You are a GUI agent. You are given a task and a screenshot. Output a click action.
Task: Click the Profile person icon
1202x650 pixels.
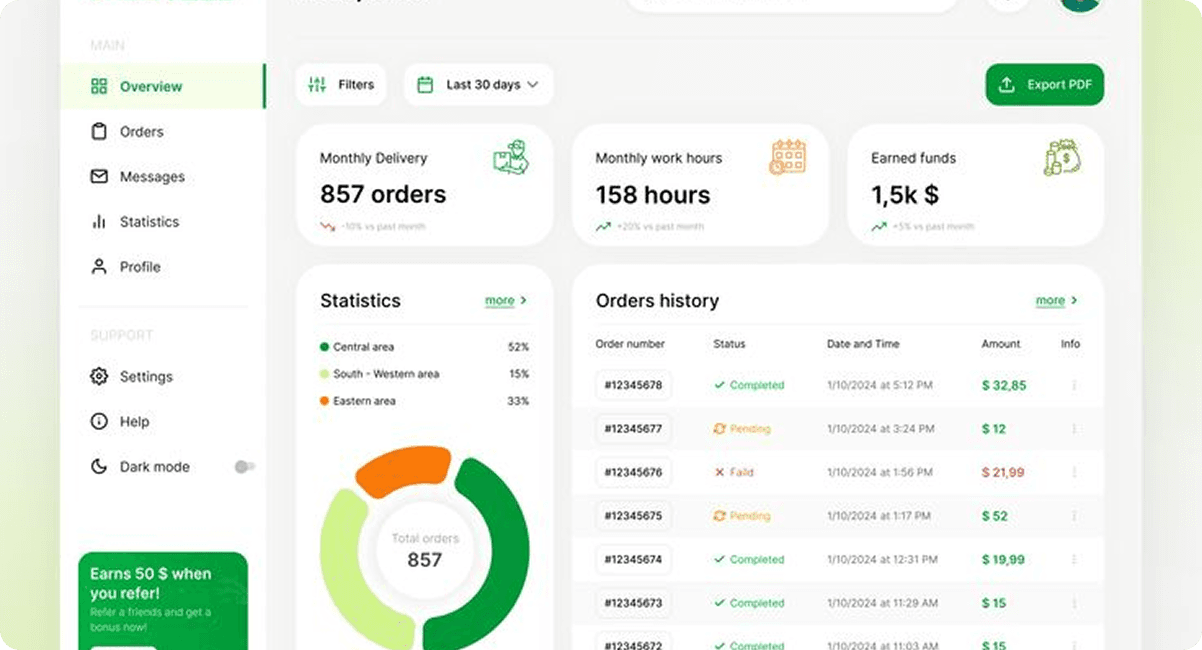tap(99, 267)
